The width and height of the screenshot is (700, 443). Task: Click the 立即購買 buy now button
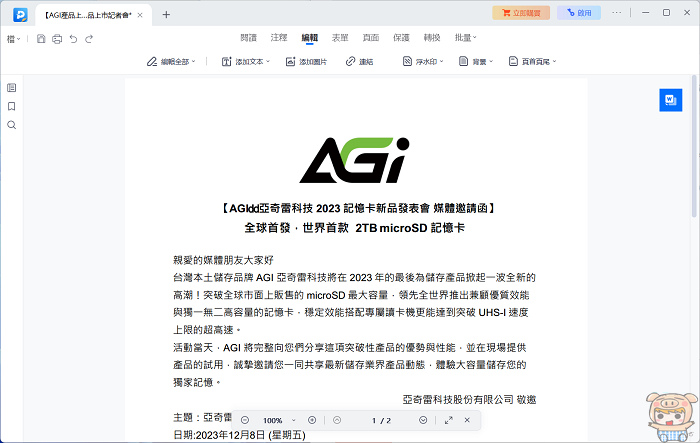tap(521, 13)
